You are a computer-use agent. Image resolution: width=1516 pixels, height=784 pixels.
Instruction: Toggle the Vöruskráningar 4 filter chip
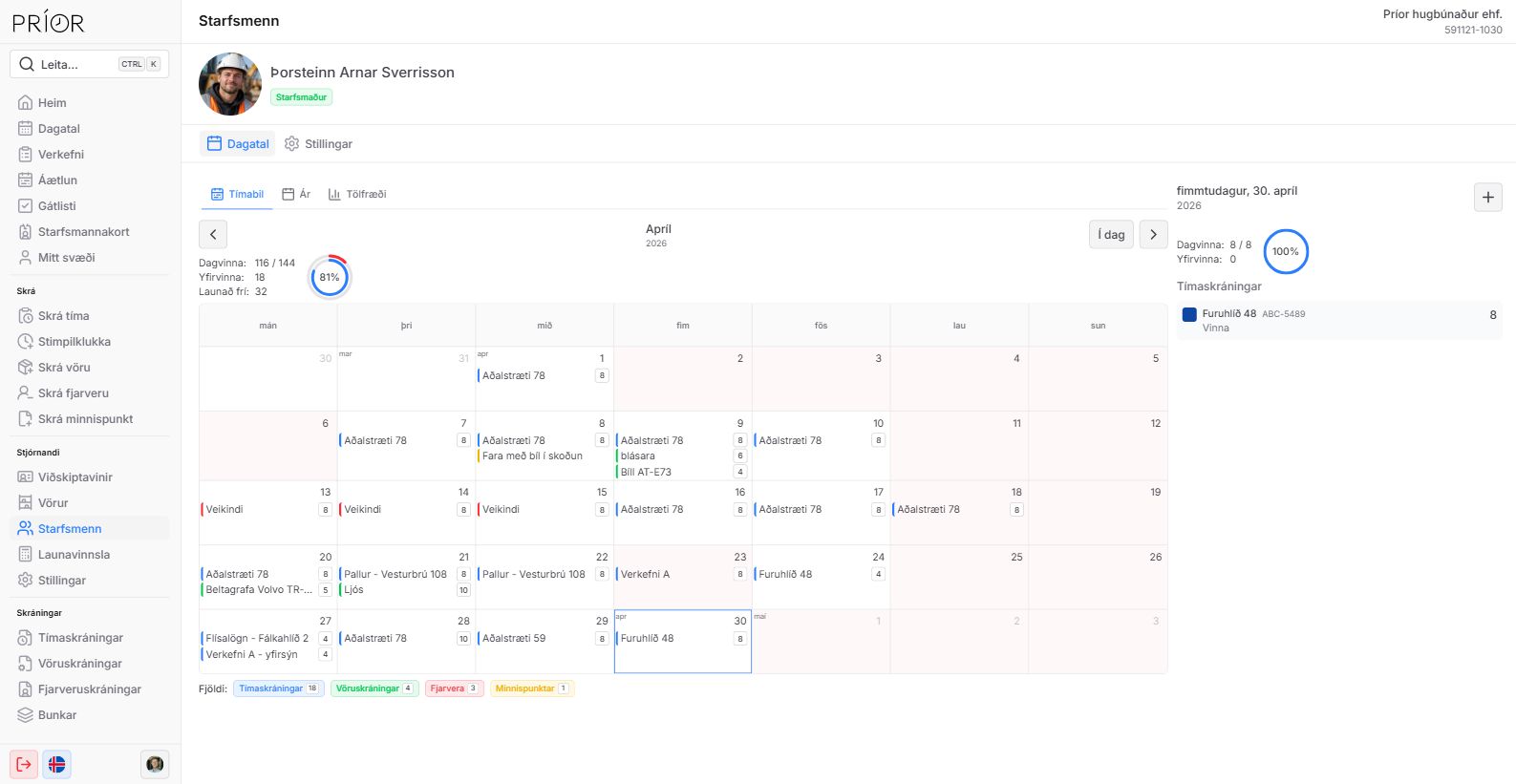coord(374,689)
